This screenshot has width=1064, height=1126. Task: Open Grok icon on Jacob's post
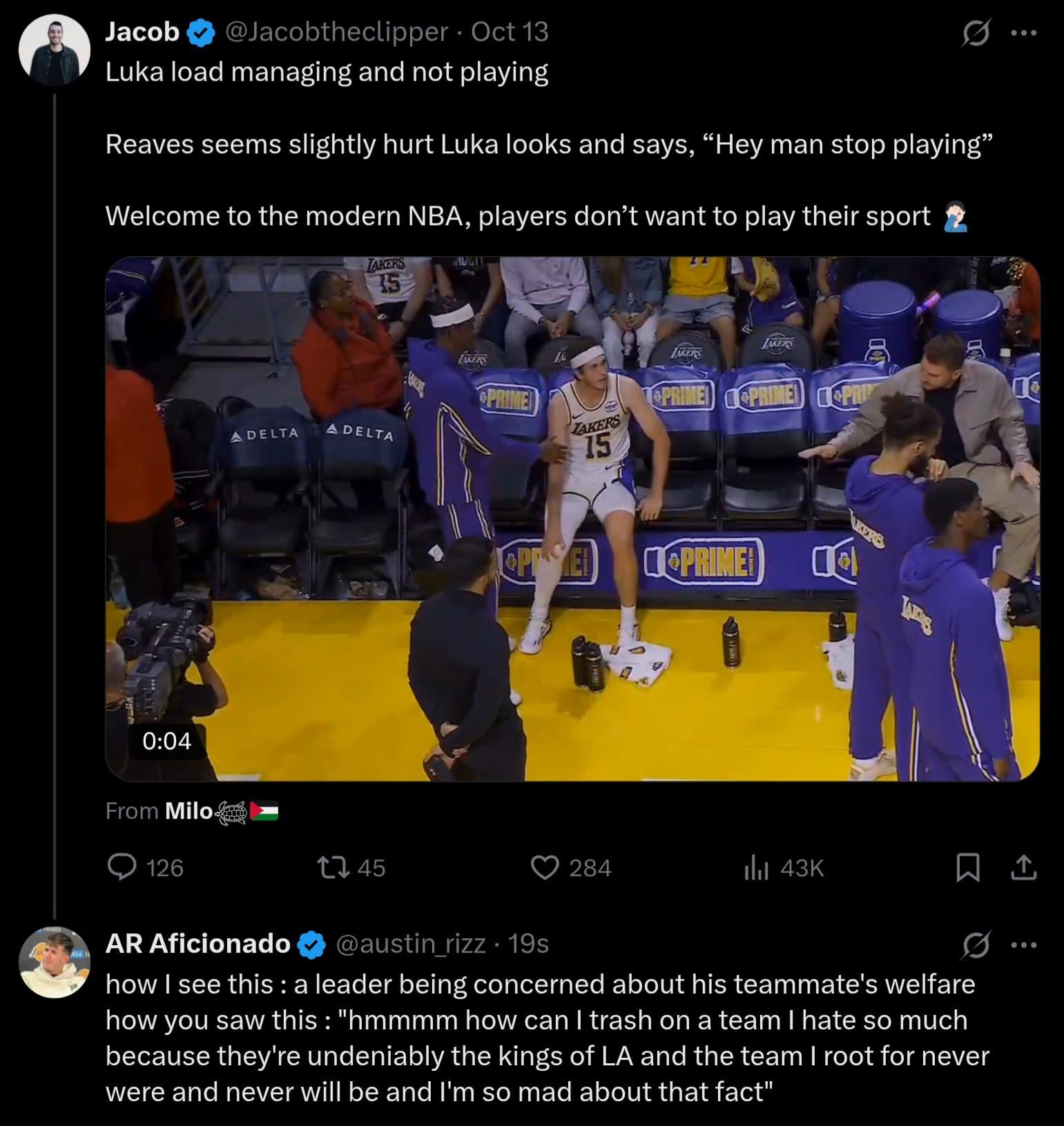[x=976, y=33]
